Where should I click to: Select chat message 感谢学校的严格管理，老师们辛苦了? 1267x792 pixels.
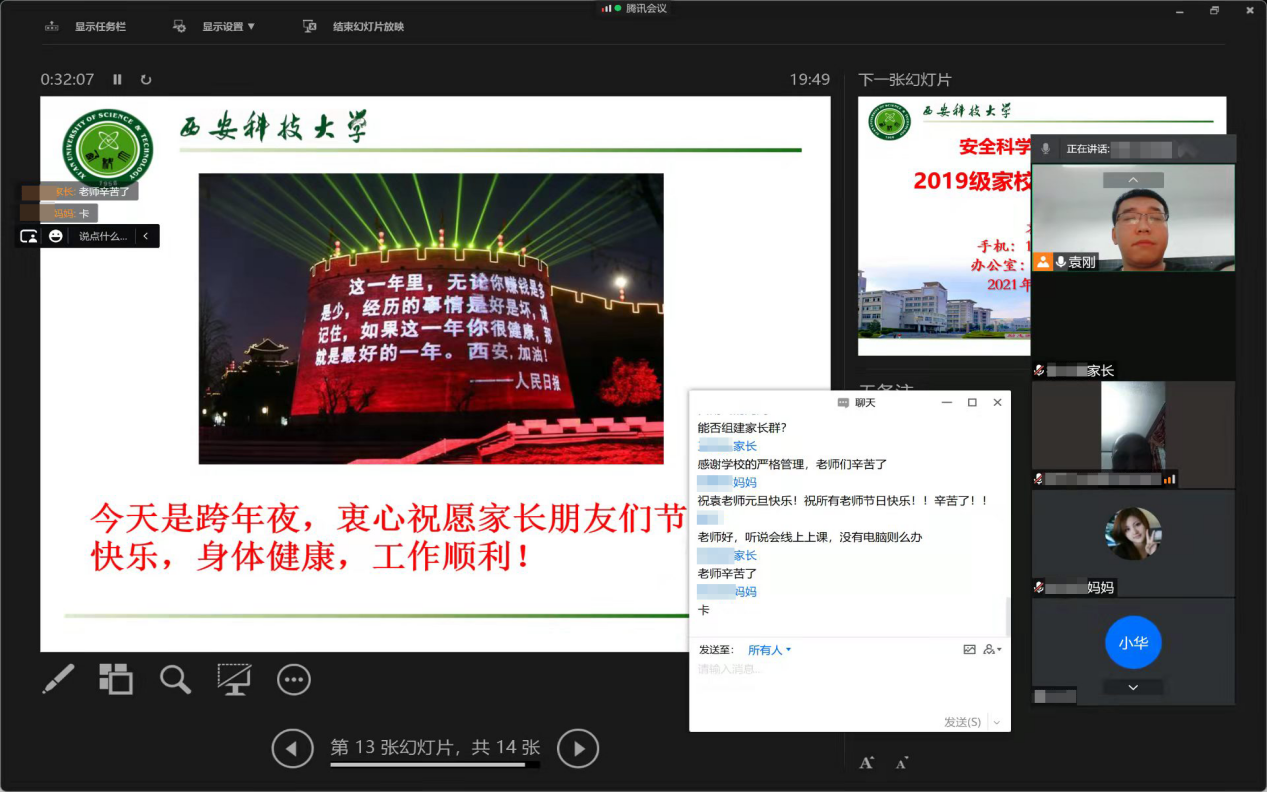pos(792,464)
